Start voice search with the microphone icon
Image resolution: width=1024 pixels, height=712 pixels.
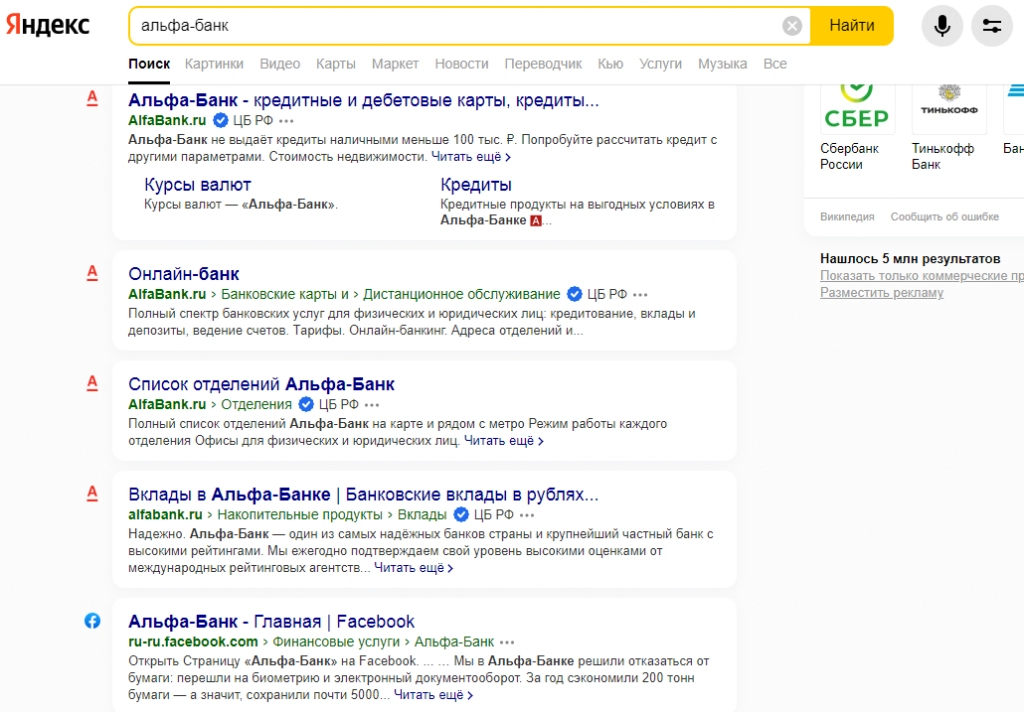(x=942, y=25)
